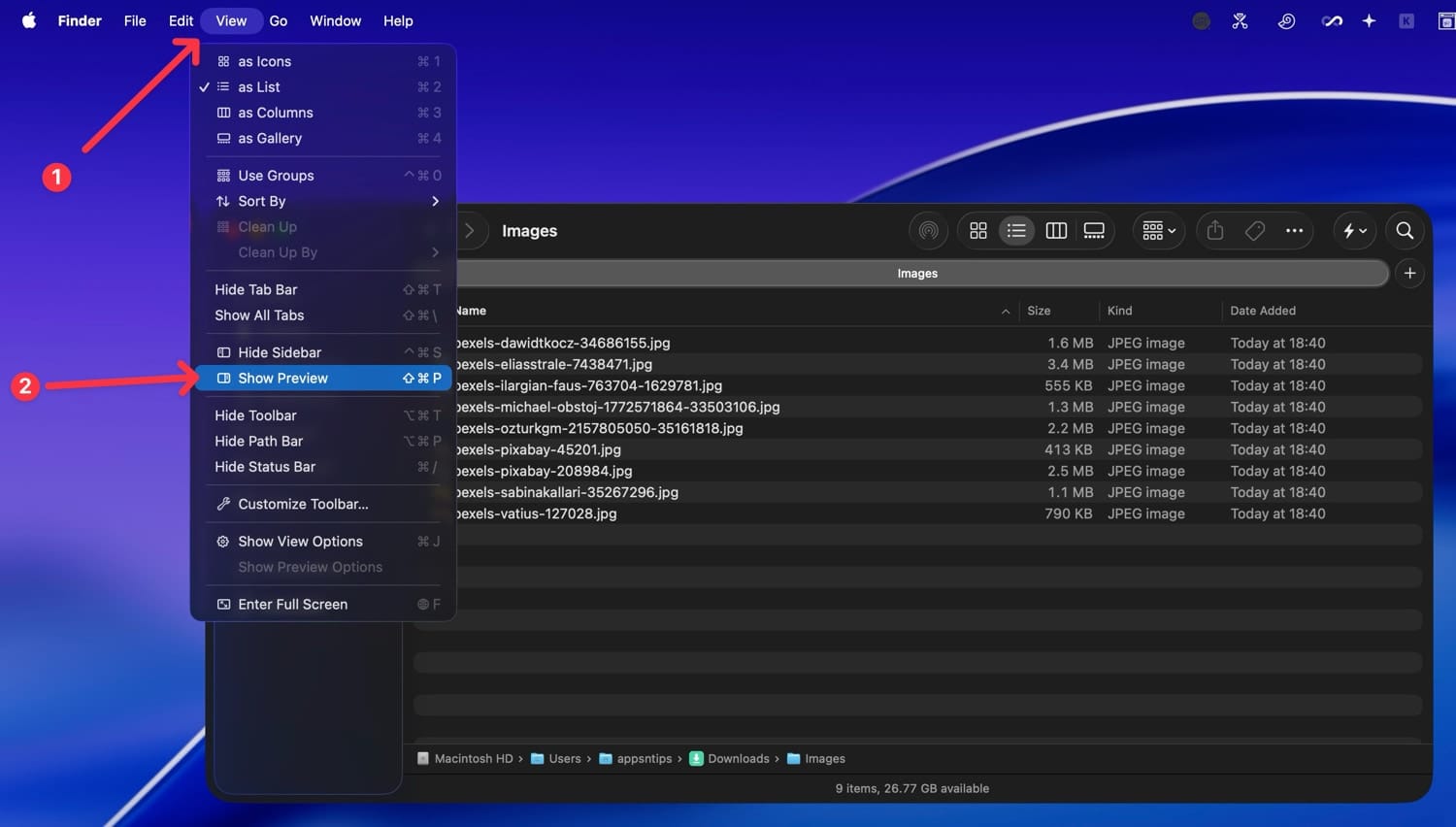Click Downloads folder in path bar
Viewport: 1456px width, 827px height.
[x=729, y=759]
